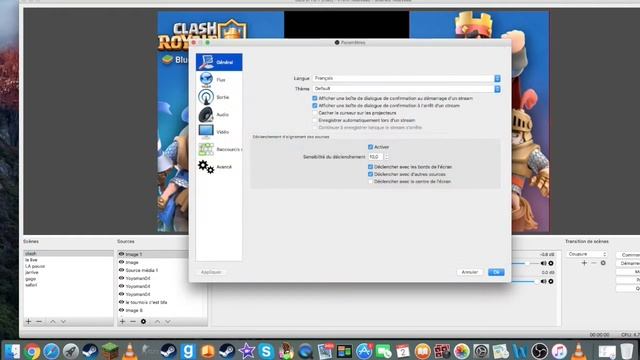Screen dimensions: 640x360
Task: Click the Sensibilité du déclenchement value field
Action: click(376, 157)
